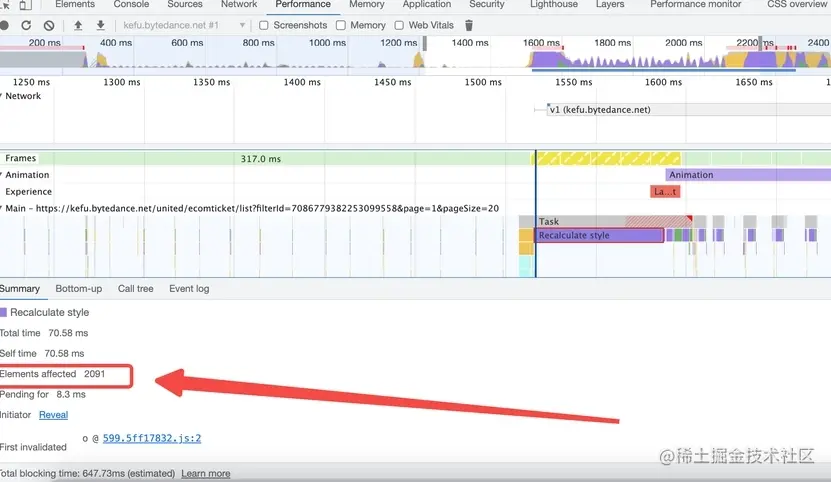831x482 pixels.
Task: Select the Recalculate style block in flame chart
Action: click(599, 235)
